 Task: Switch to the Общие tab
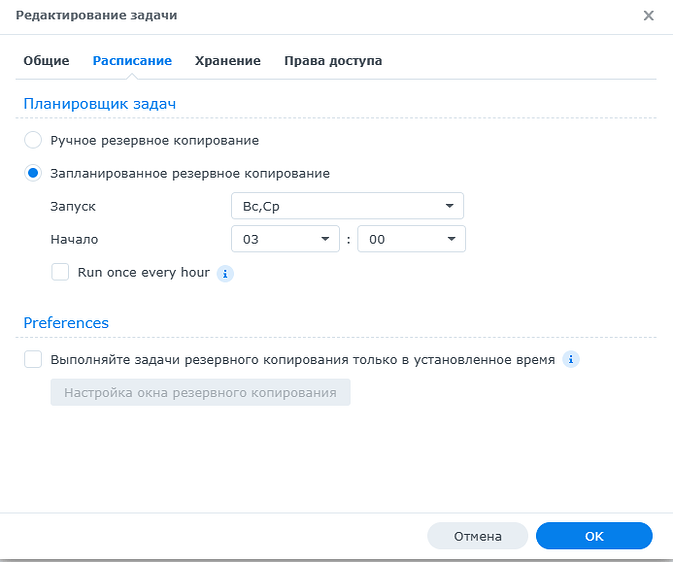click(x=46, y=61)
